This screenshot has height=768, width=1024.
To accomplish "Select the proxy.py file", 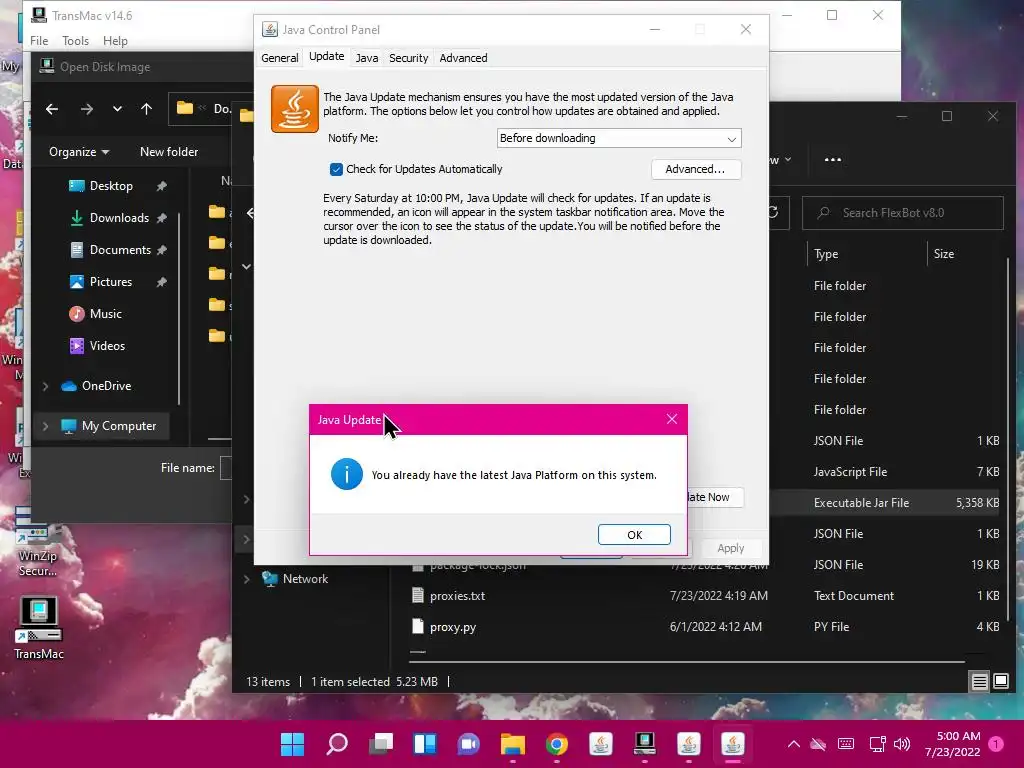I will point(453,627).
